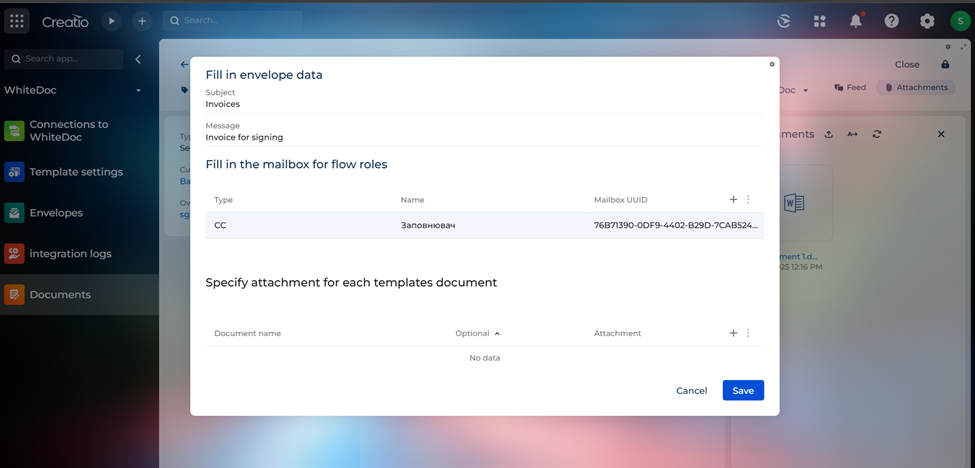975x468 pixels.
Task: Toggle sort on Optional column
Action: [x=477, y=333]
